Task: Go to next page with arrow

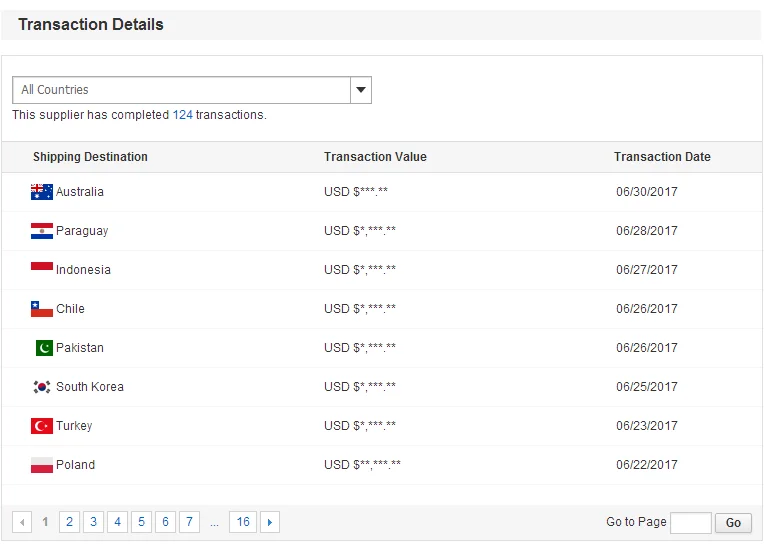Action: coord(269,522)
